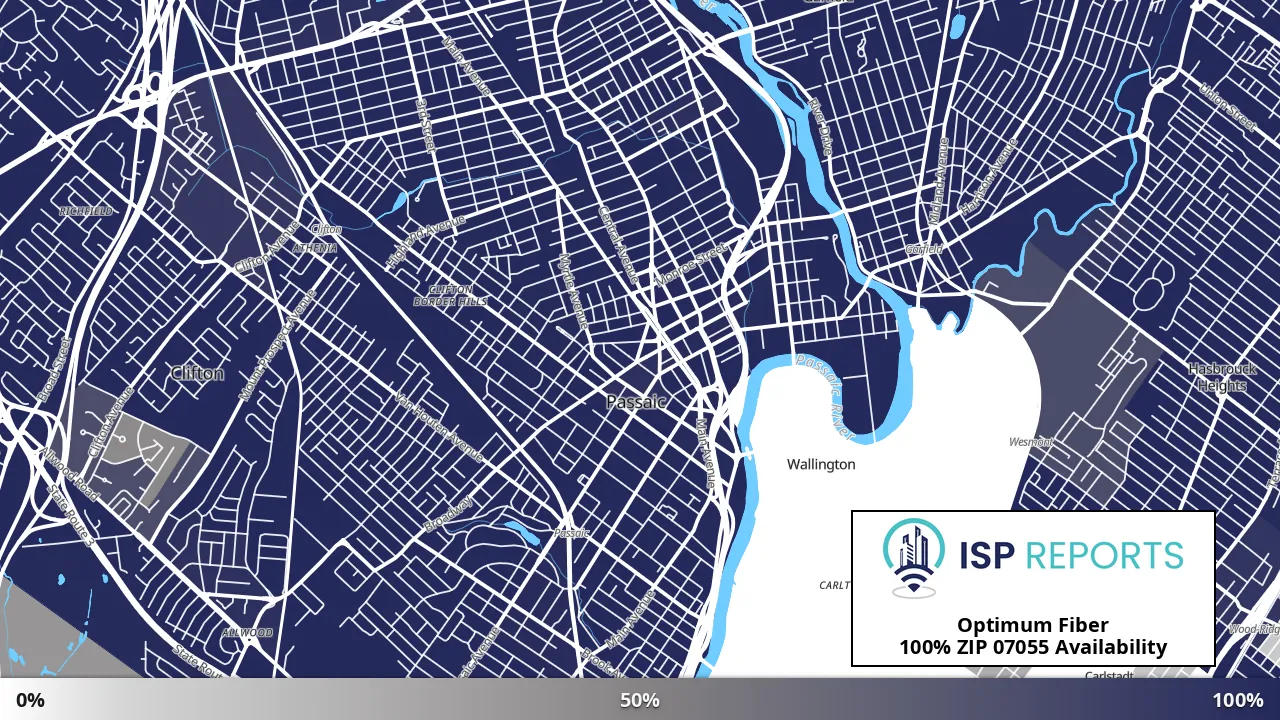Screen dimensions: 1280x720
Task: Click the Central Avenue label
Action: tap(618, 244)
